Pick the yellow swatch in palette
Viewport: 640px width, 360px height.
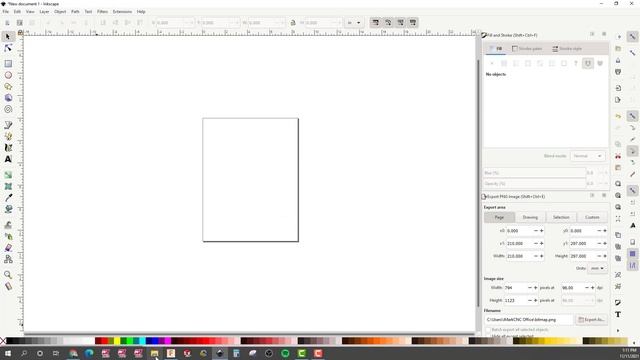tap(117, 341)
